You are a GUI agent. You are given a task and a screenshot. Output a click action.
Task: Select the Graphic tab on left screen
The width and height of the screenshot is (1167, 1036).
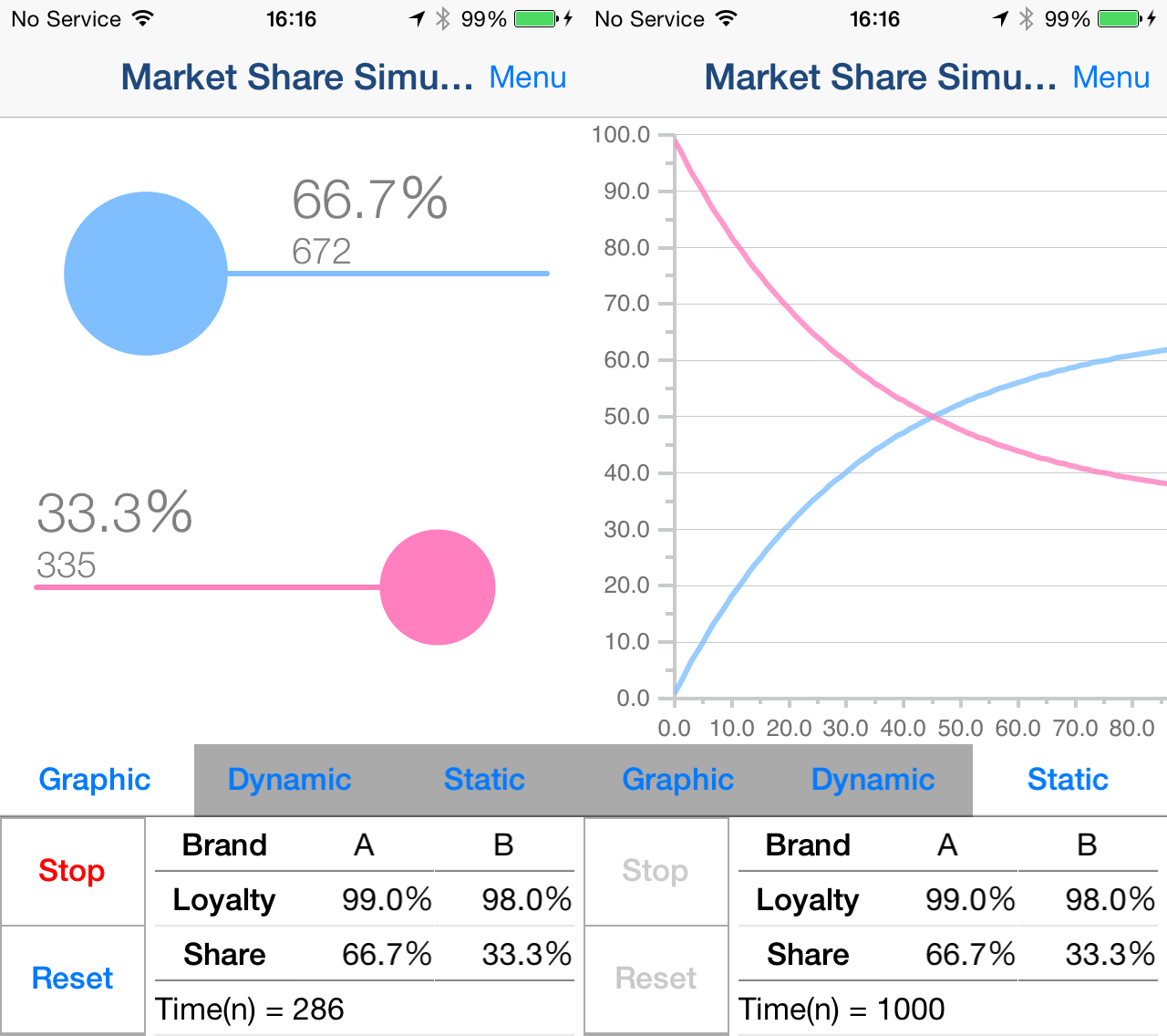click(95, 780)
